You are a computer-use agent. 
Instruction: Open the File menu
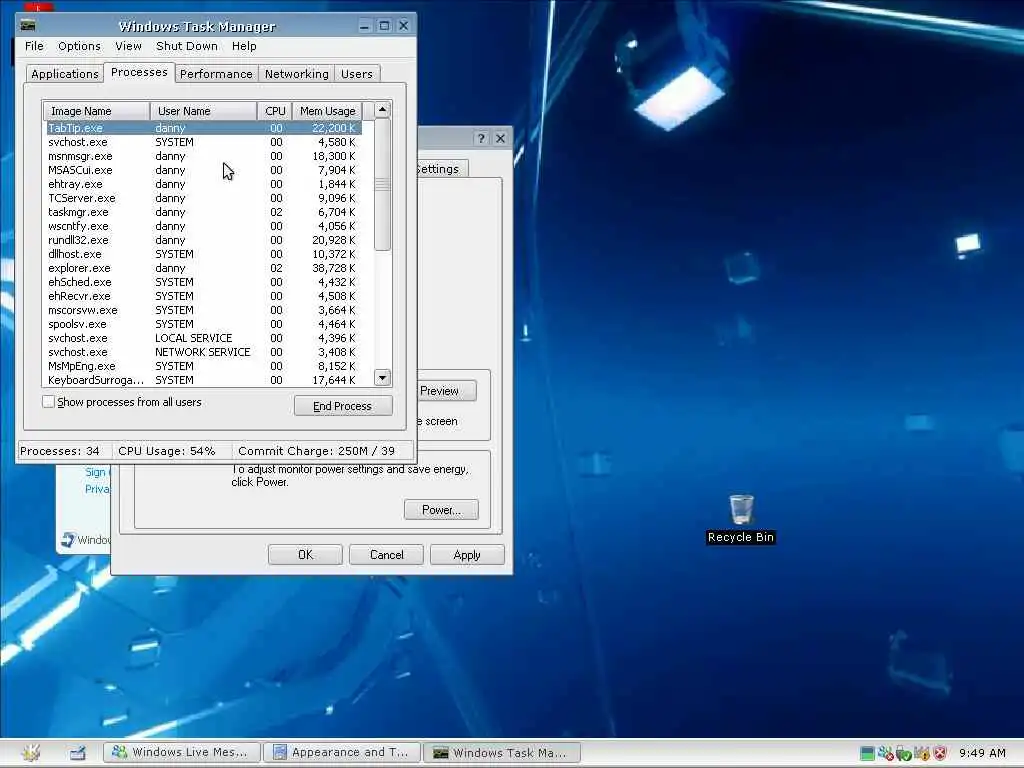[34, 46]
